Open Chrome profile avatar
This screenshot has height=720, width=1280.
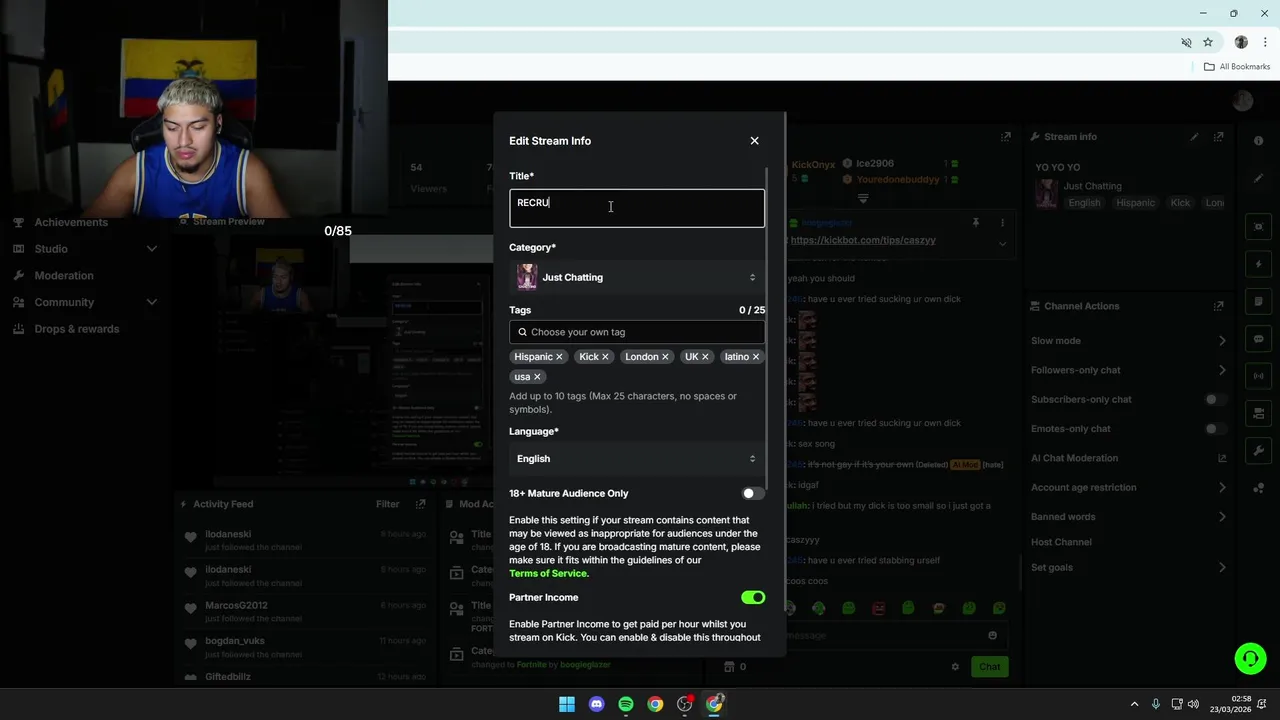[x=1241, y=42]
